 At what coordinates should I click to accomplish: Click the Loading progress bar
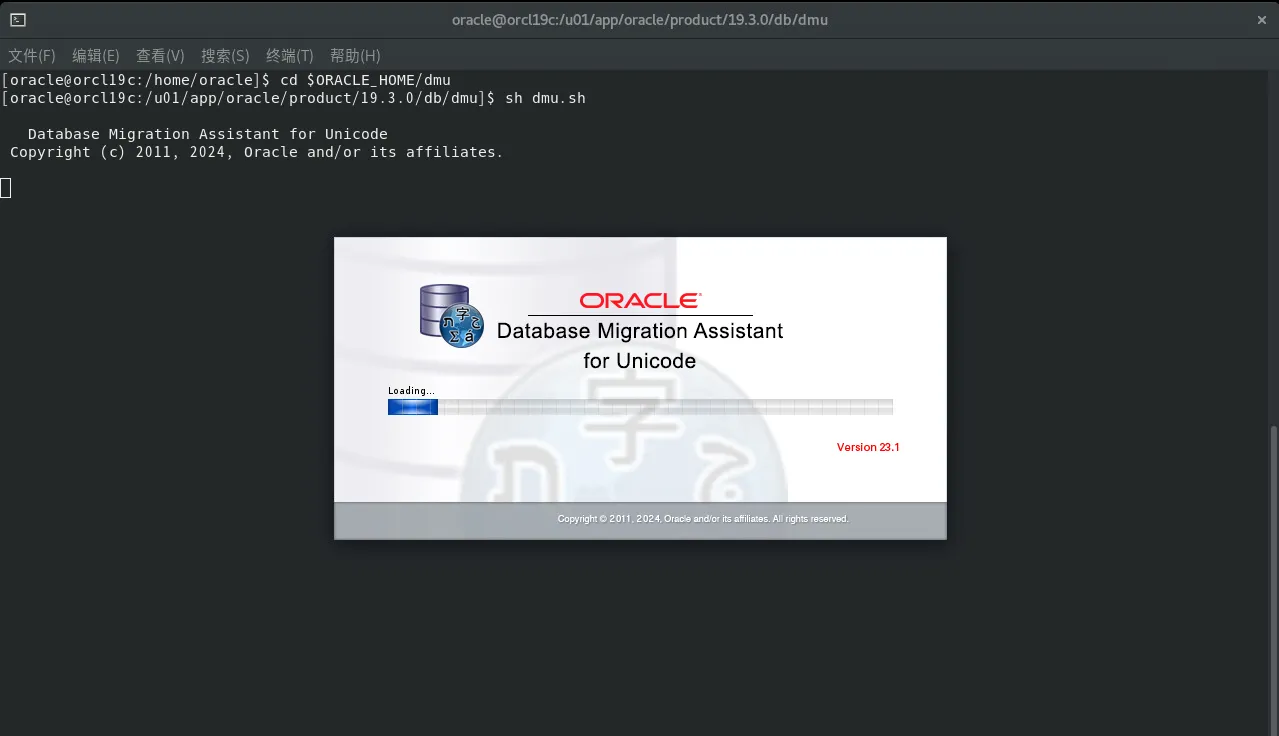tap(640, 406)
